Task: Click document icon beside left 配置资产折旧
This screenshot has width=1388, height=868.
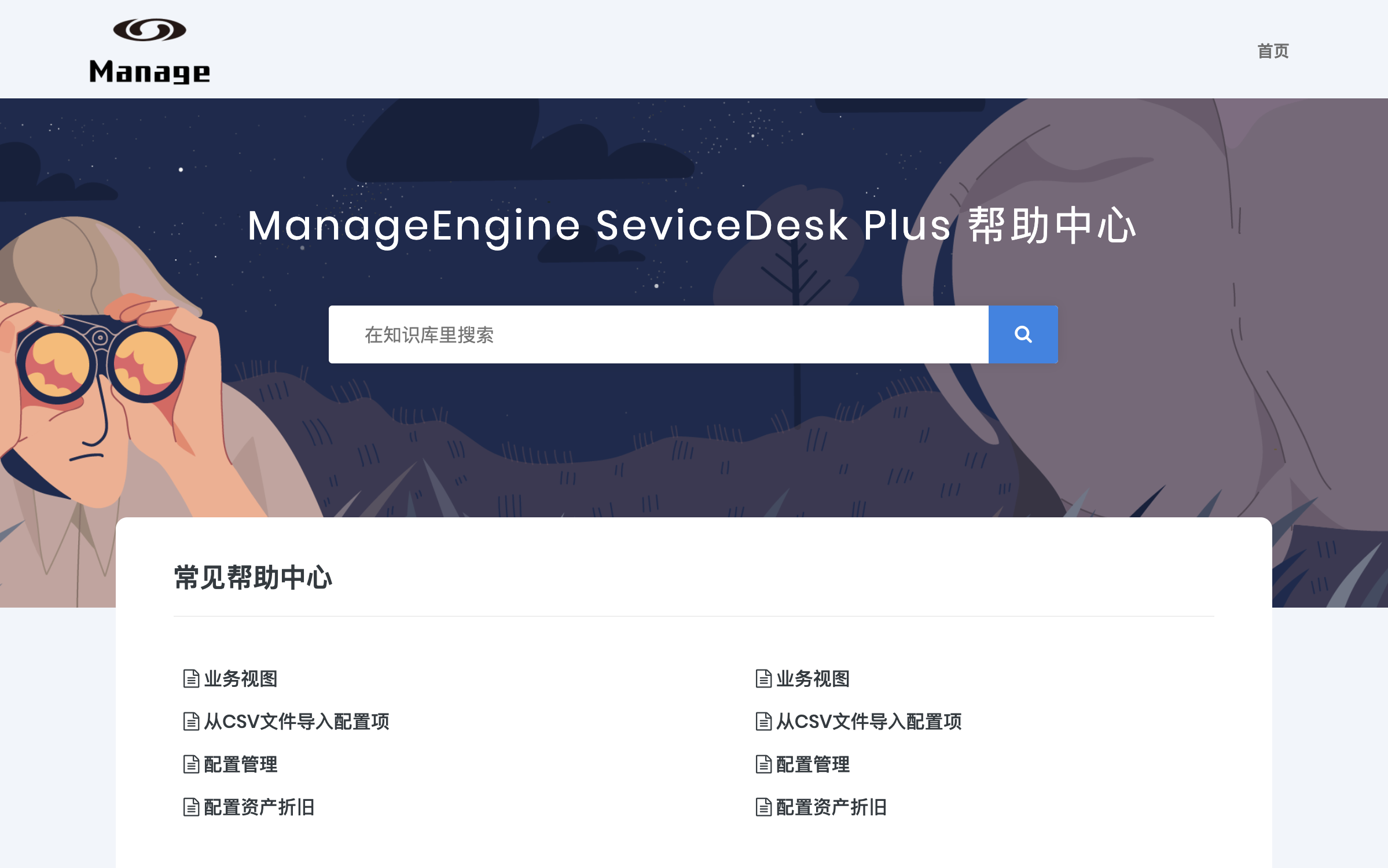Action: [x=191, y=807]
